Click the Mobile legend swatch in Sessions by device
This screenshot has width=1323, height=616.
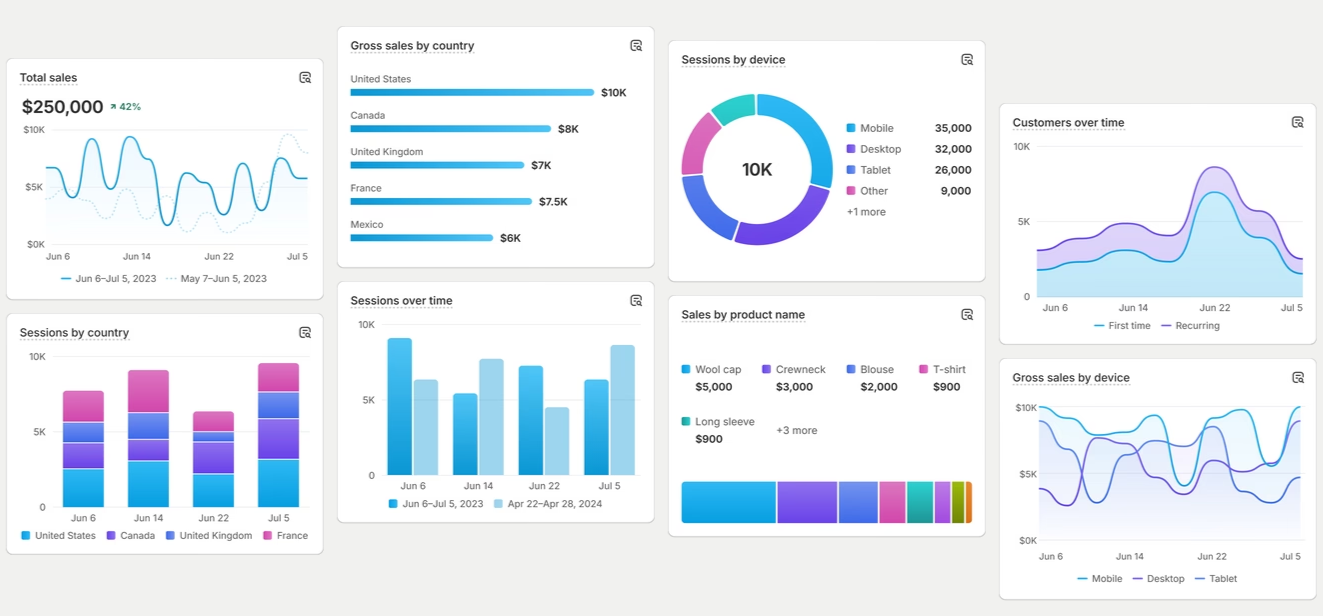851,128
